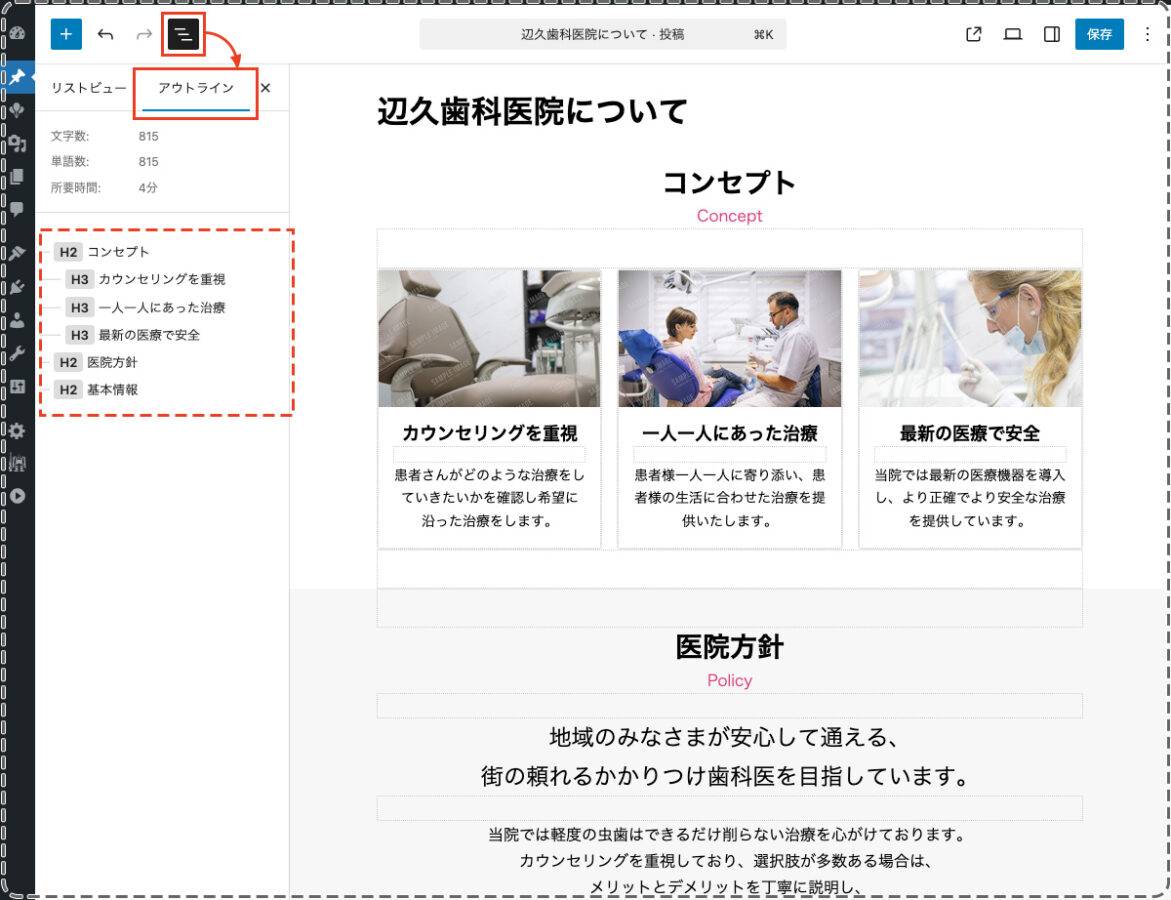Open Media library icon in admin sidebar
The width and height of the screenshot is (1171, 900).
[17, 144]
